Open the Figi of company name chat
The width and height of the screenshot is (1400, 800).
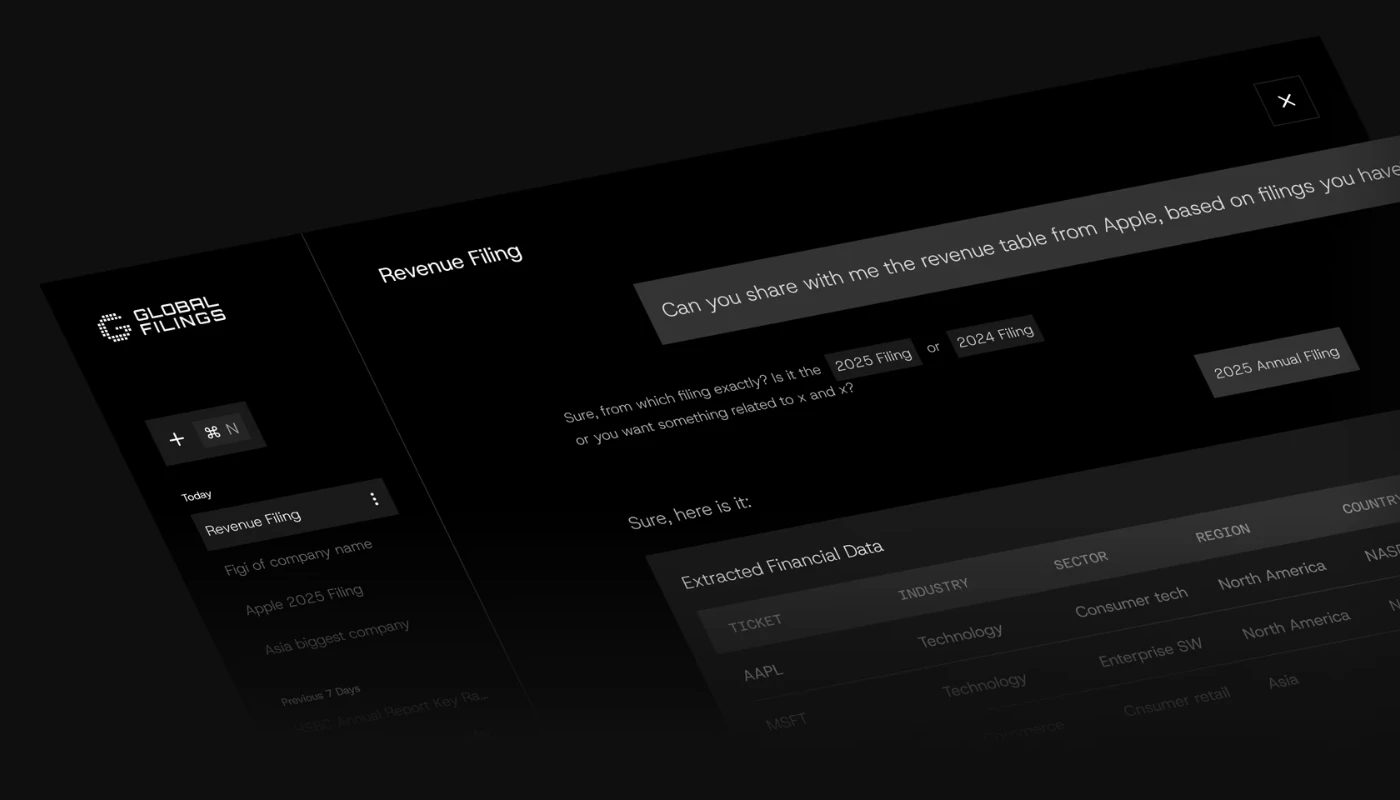click(298, 557)
